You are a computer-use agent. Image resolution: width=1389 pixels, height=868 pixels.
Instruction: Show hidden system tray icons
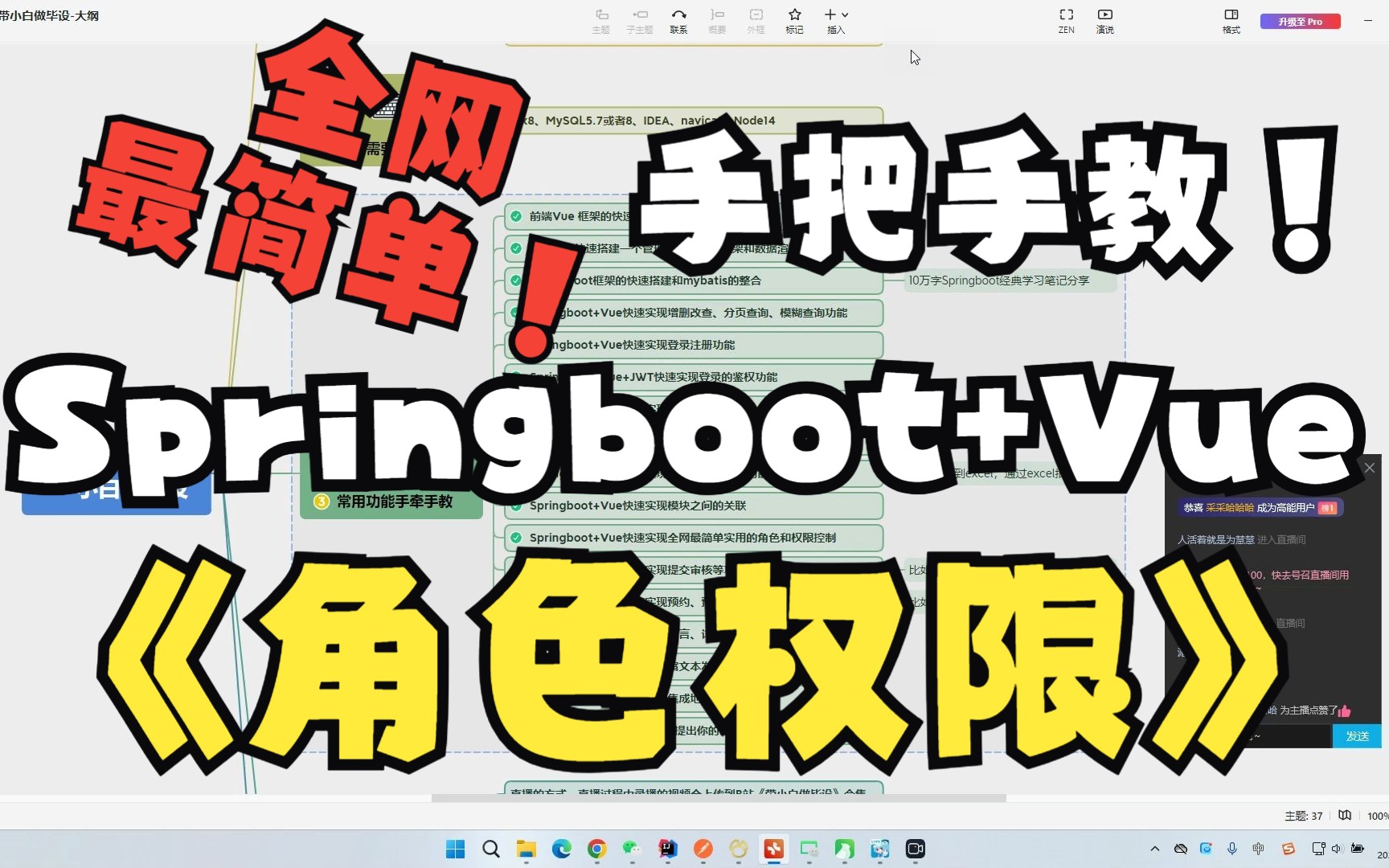click(x=1155, y=849)
